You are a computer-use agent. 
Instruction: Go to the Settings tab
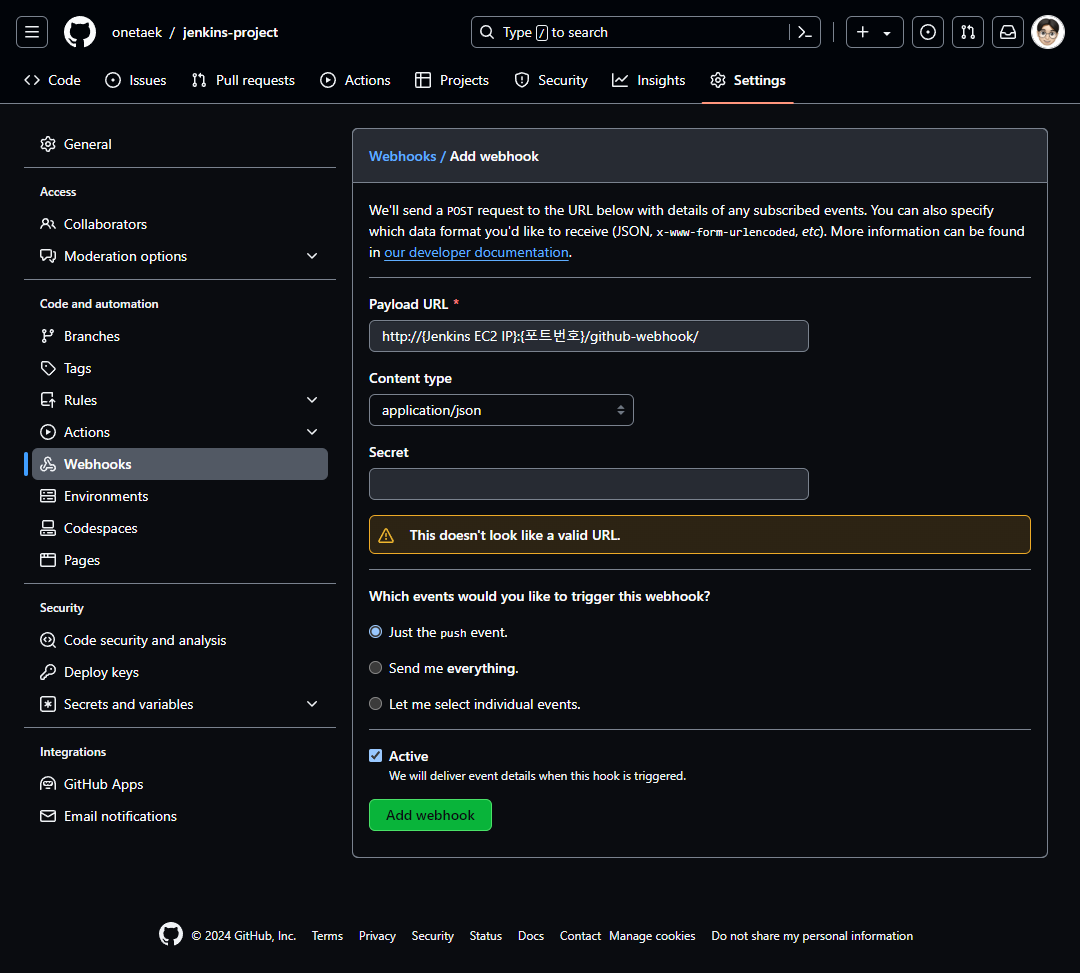[x=748, y=81]
